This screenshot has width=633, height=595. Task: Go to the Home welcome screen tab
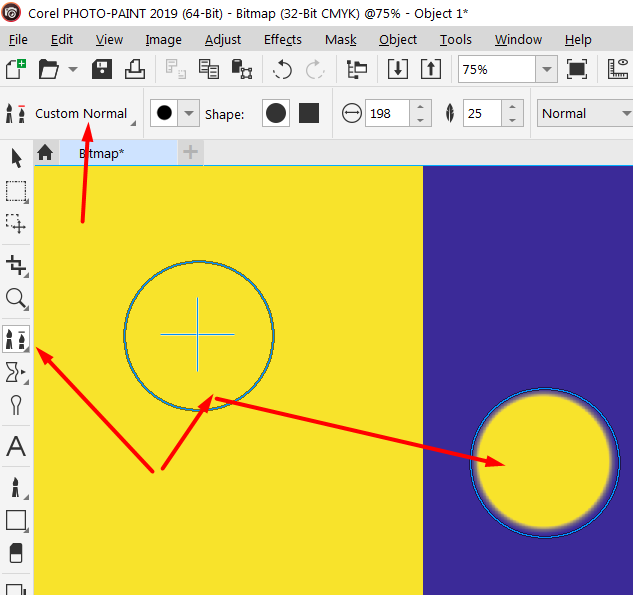pos(45,153)
